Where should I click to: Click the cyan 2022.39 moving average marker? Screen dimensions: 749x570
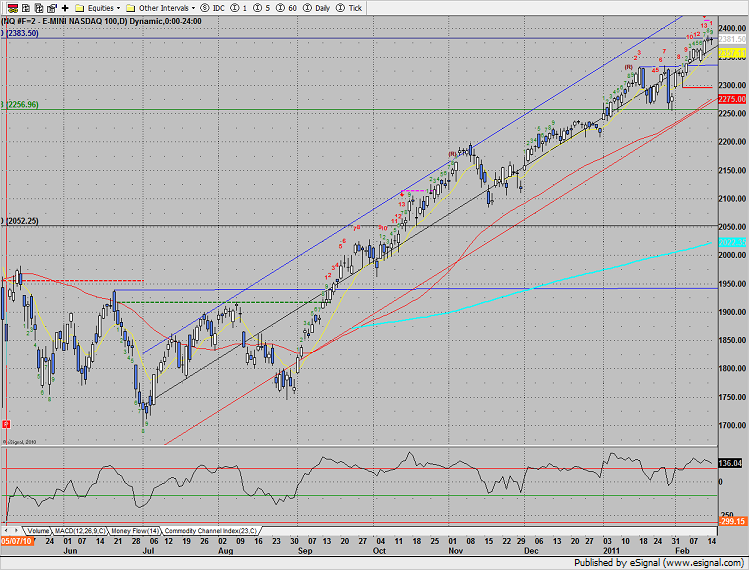pyautogui.click(x=732, y=242)
